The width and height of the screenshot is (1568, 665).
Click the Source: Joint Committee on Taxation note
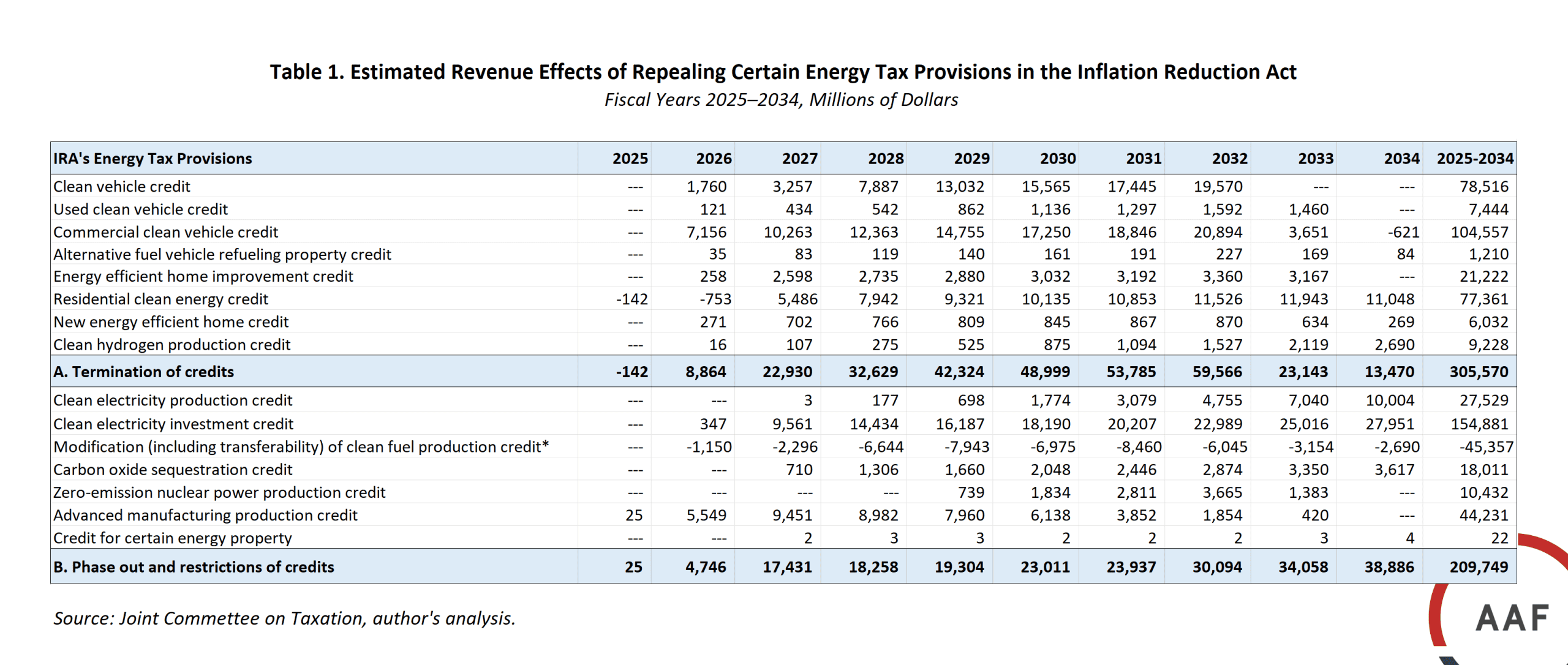pyautogui.click(x=284, y=618)
